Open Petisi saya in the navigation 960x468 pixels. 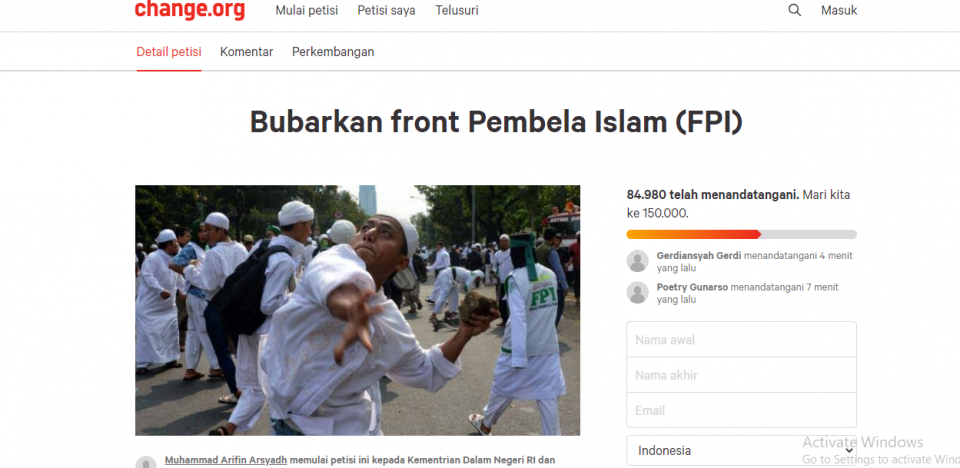click(x=386, y=10)
